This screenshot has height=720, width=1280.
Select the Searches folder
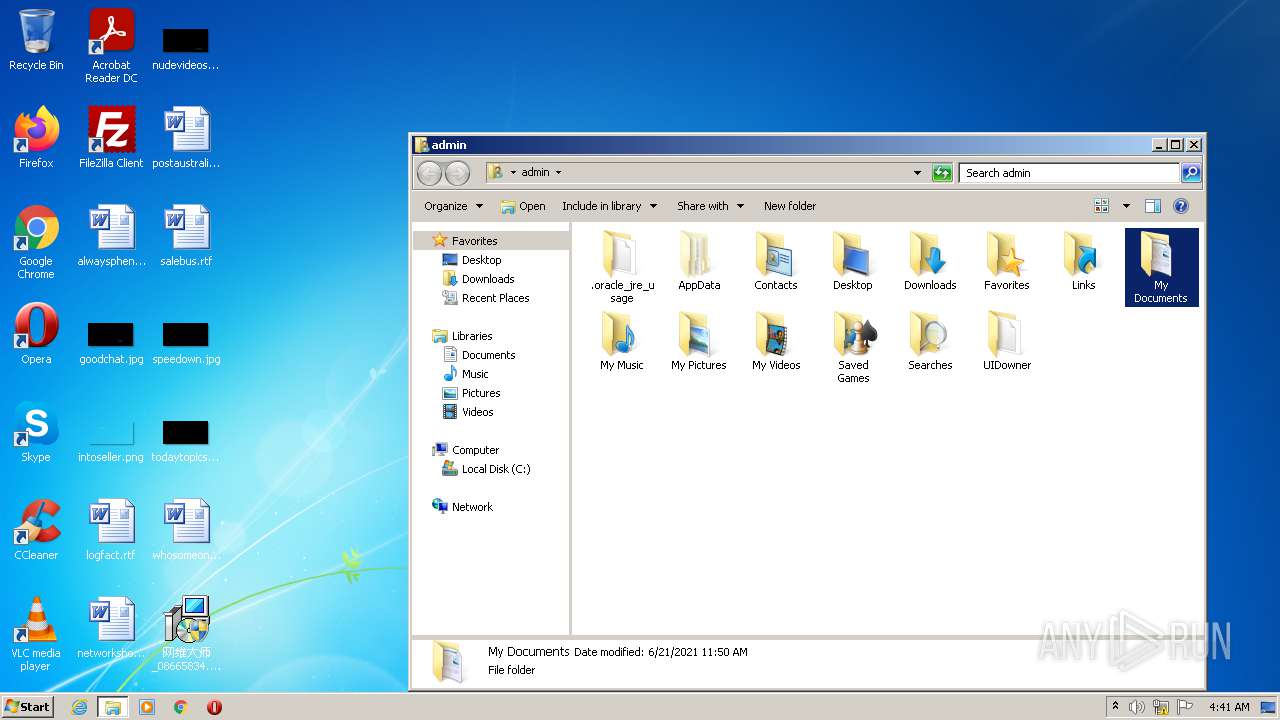(930, 342)
